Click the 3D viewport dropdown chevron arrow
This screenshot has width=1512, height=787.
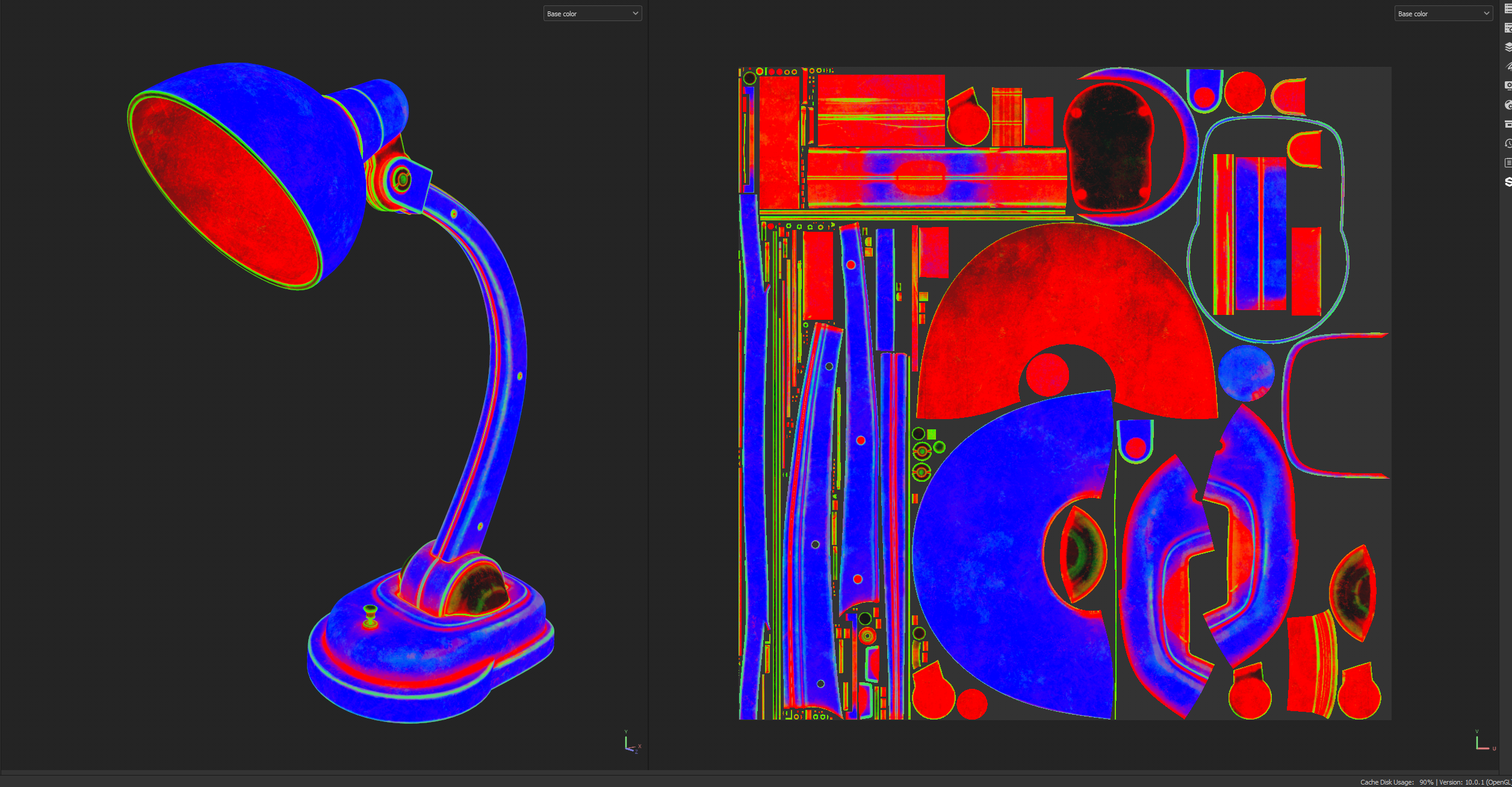point(635,13)
